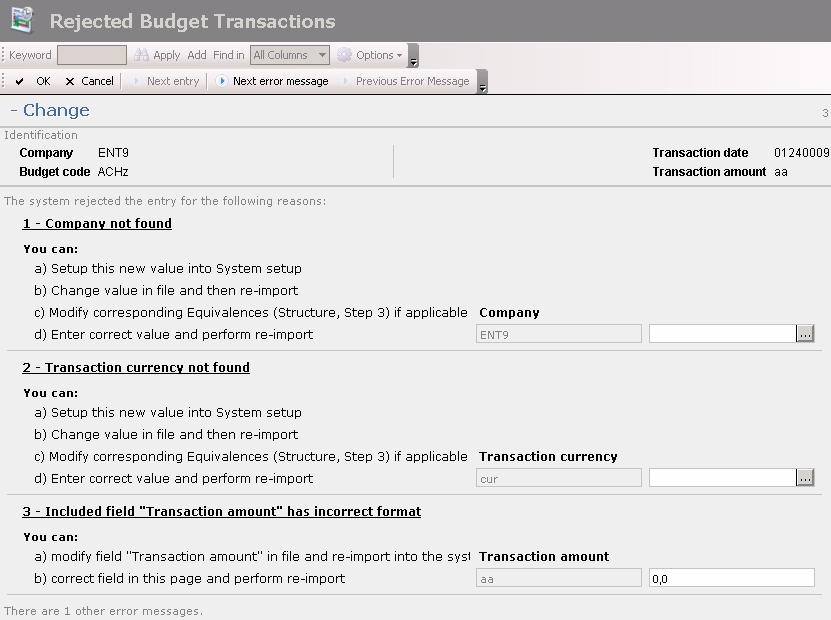This screenshot has height=620, width=831.
Task: Expand the Options dropdown arrow
Action: (400, 56)
